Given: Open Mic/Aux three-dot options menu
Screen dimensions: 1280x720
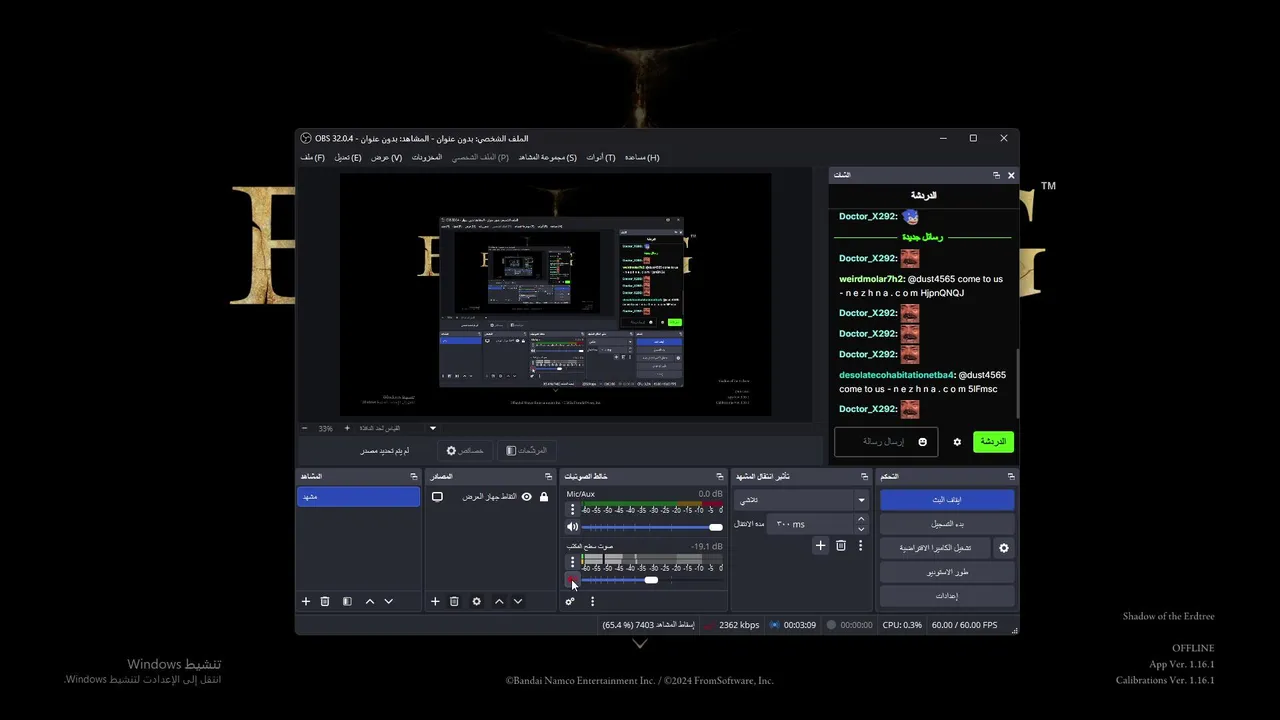Looking at the screenshot, I should pos(572,509).
